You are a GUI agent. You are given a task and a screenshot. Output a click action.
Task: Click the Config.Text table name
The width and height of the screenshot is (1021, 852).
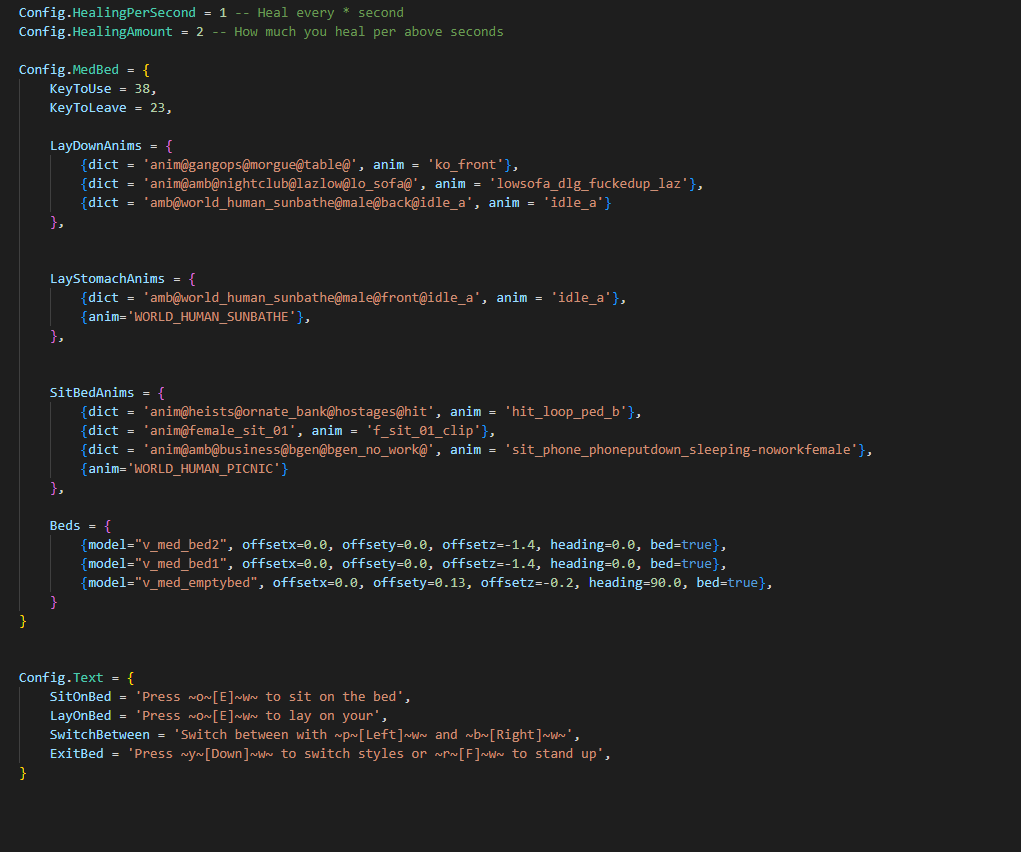pos(68,677)
